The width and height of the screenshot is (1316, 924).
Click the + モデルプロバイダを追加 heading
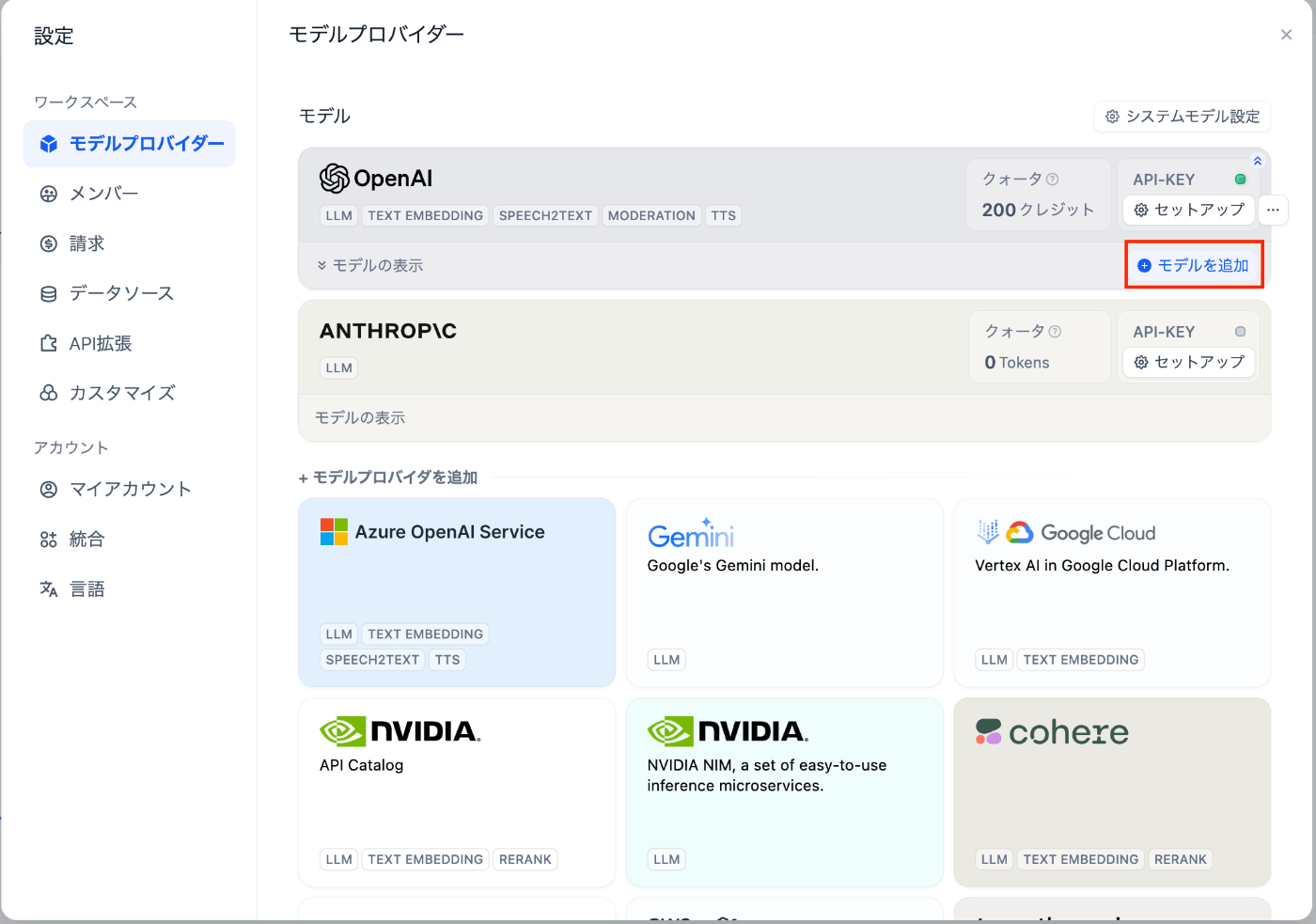[x=388, y=478]
